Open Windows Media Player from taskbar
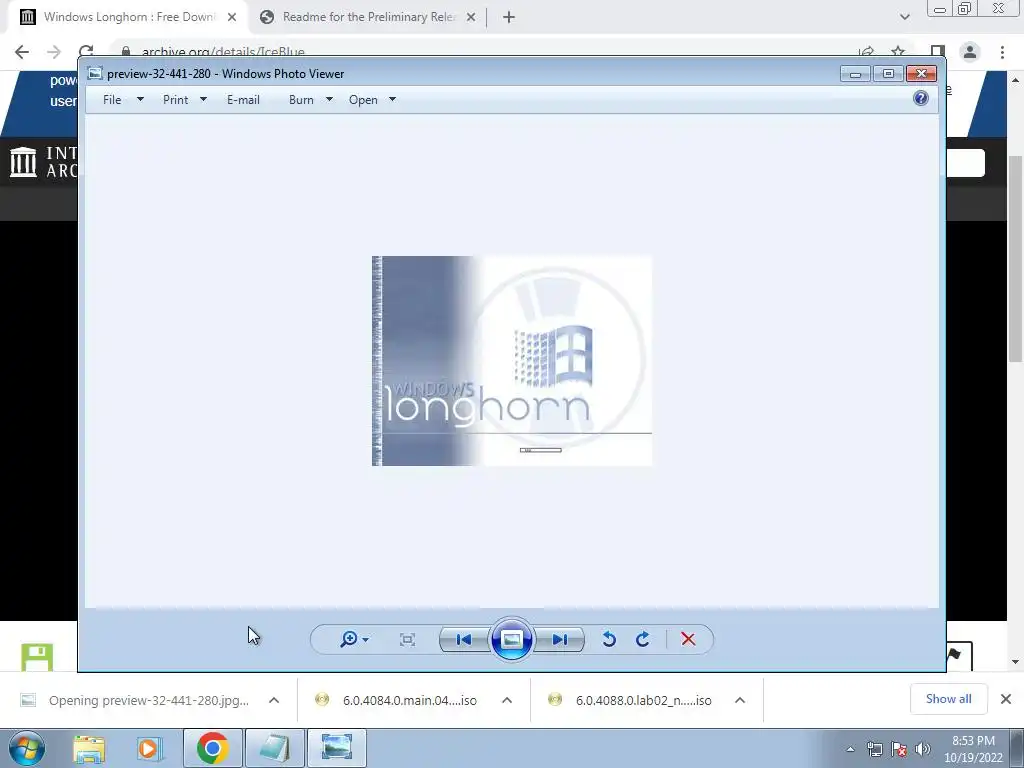Screen dimensions: 1024x768 coord(150,748)
